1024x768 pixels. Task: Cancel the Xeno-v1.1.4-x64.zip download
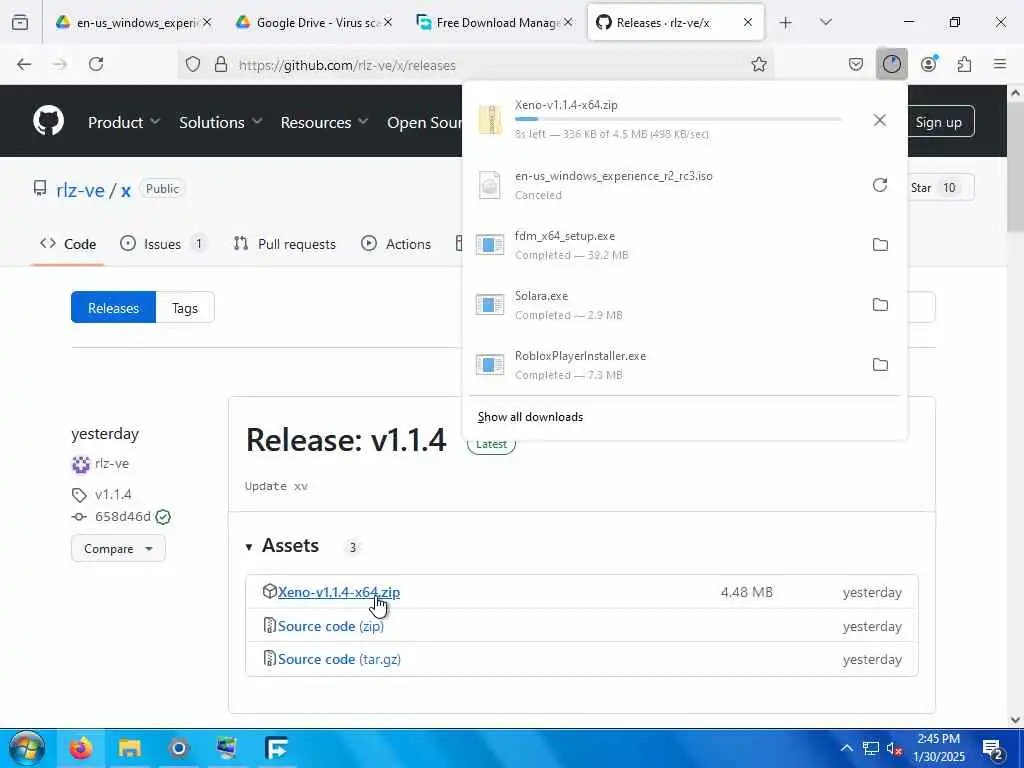880,120
